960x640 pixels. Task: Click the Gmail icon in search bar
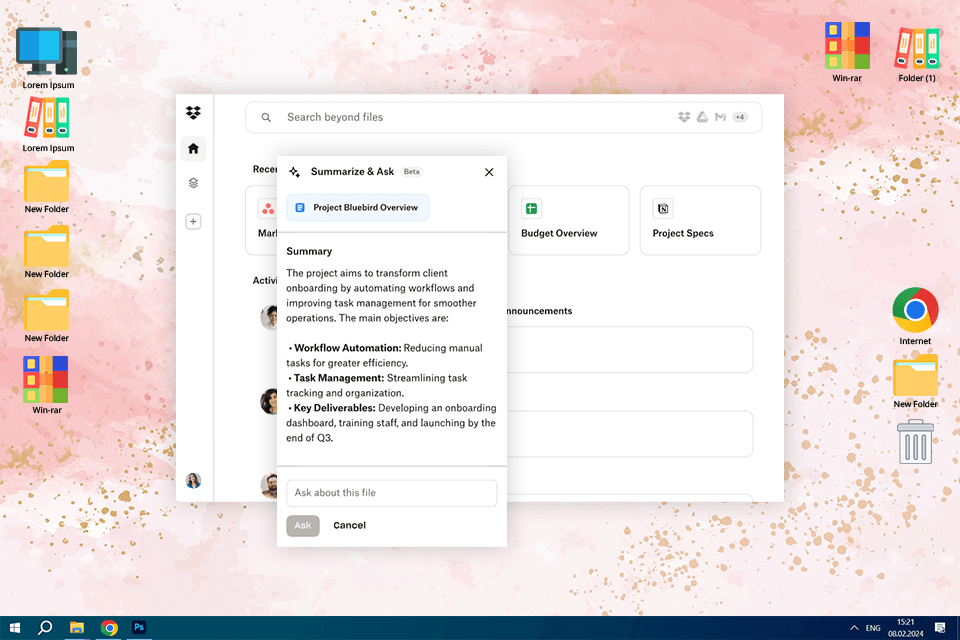(721, 117)
